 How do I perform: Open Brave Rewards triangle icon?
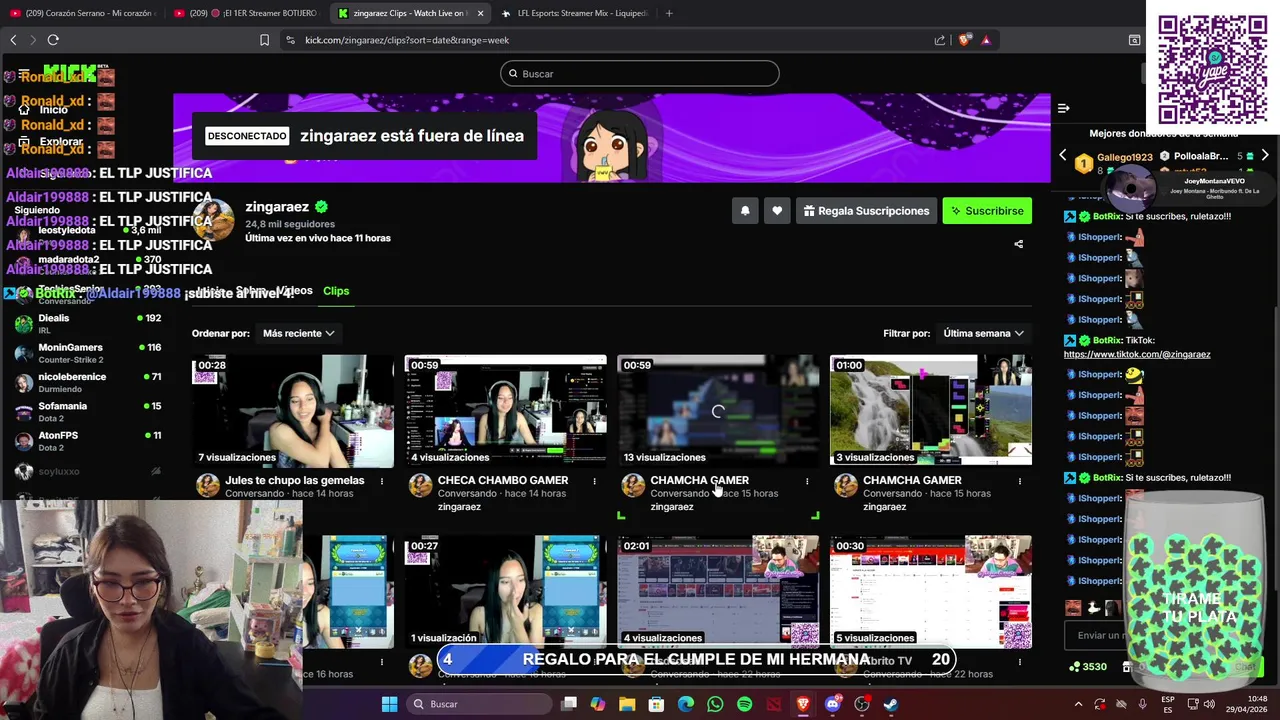coord(986,40)
